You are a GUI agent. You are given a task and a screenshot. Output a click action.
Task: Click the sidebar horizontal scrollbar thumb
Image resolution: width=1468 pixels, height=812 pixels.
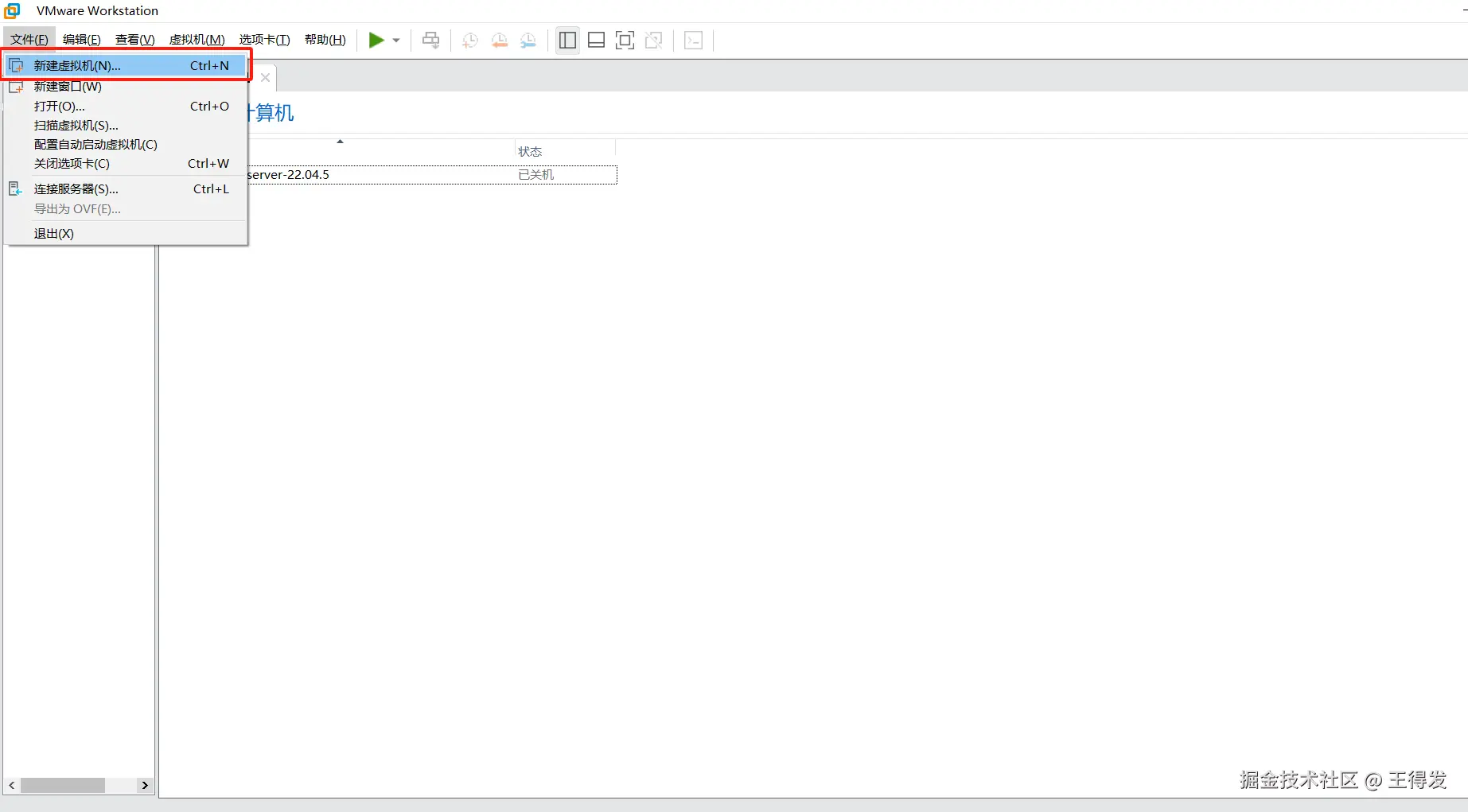pyautogui.click(x=63, y=785)
